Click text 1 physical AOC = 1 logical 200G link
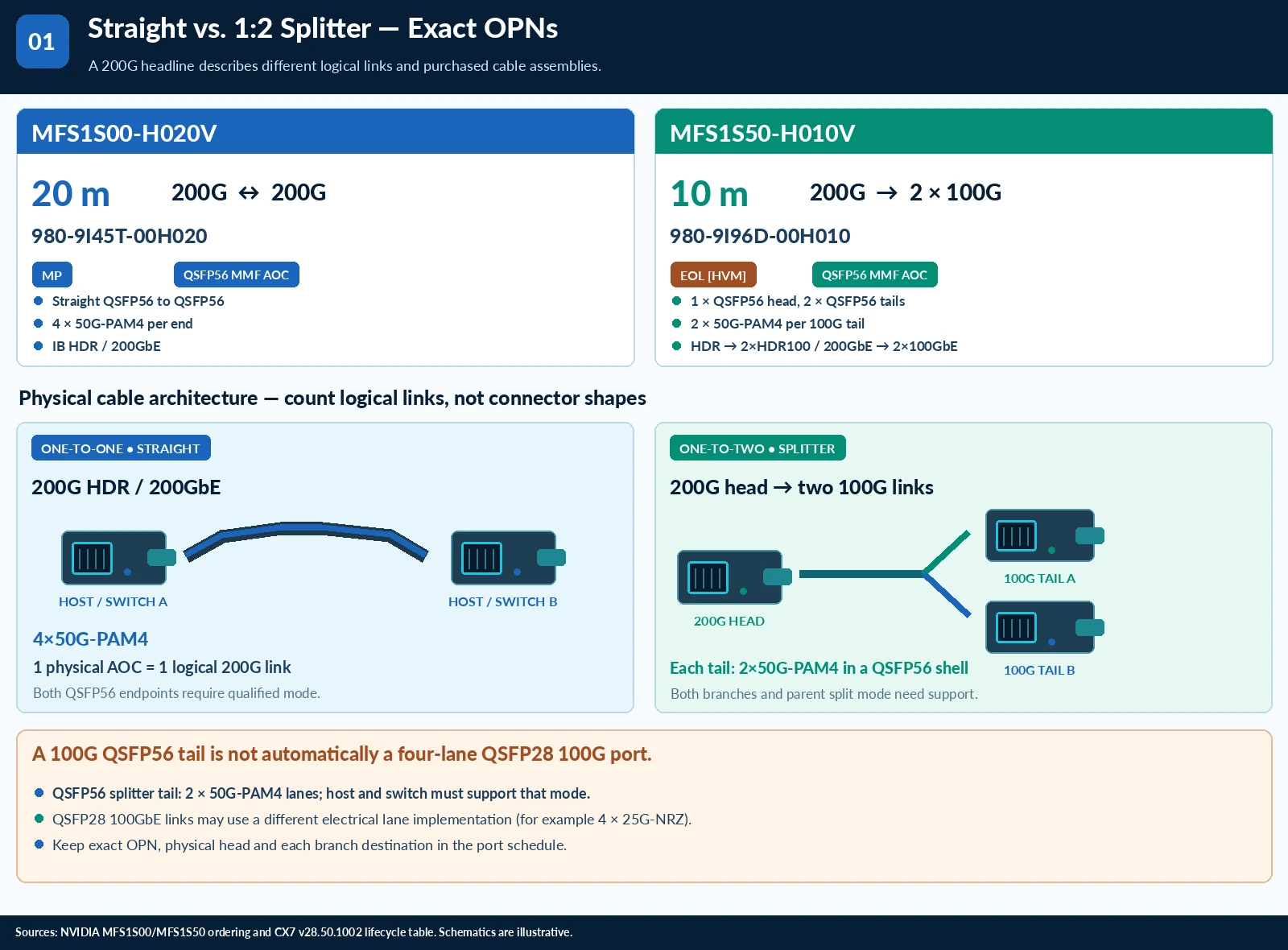1288x950 pixels. click(x=162, y=667)
